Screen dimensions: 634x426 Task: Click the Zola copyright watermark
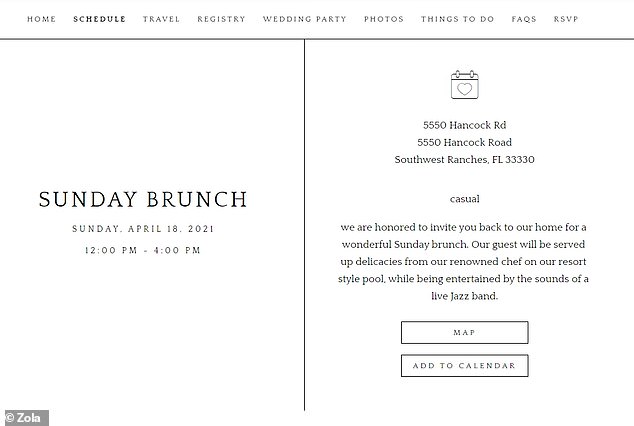tap(24, 418)
